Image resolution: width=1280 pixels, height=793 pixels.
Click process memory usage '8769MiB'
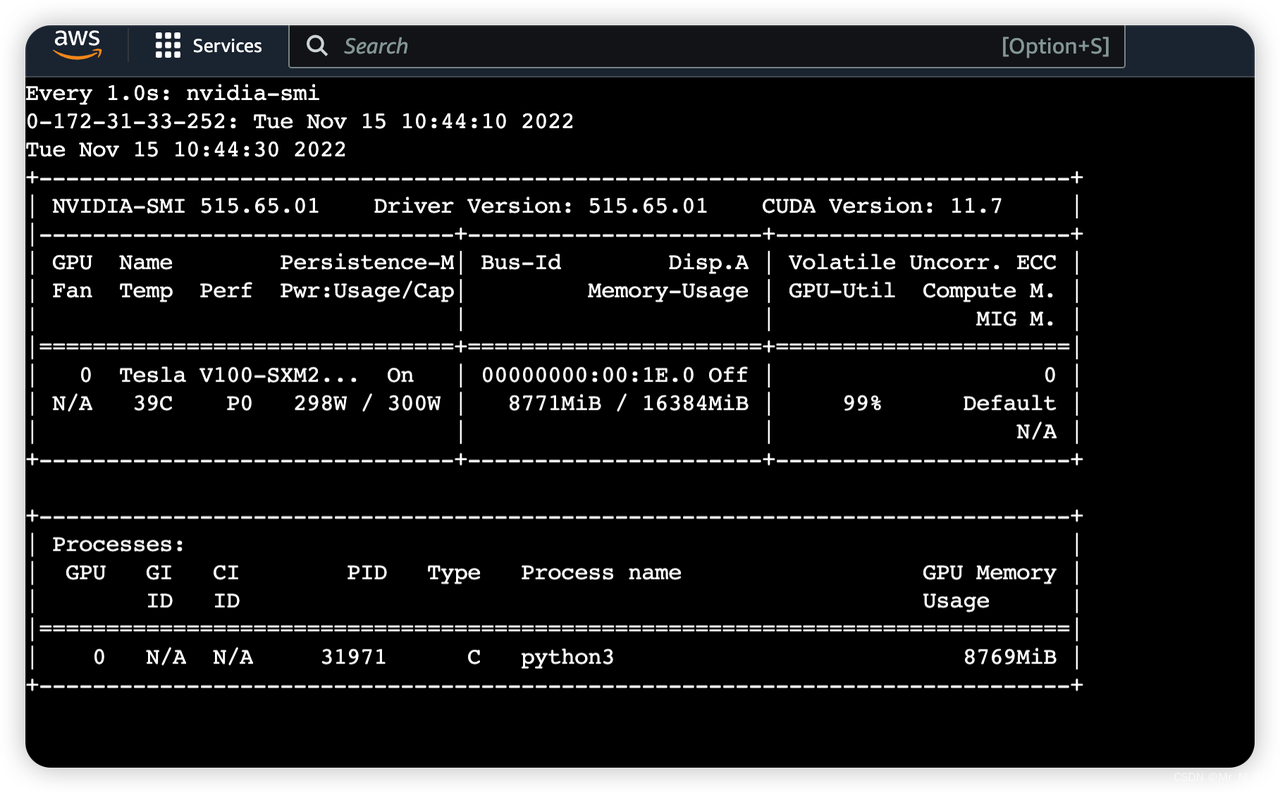[x=1008, y=657]
